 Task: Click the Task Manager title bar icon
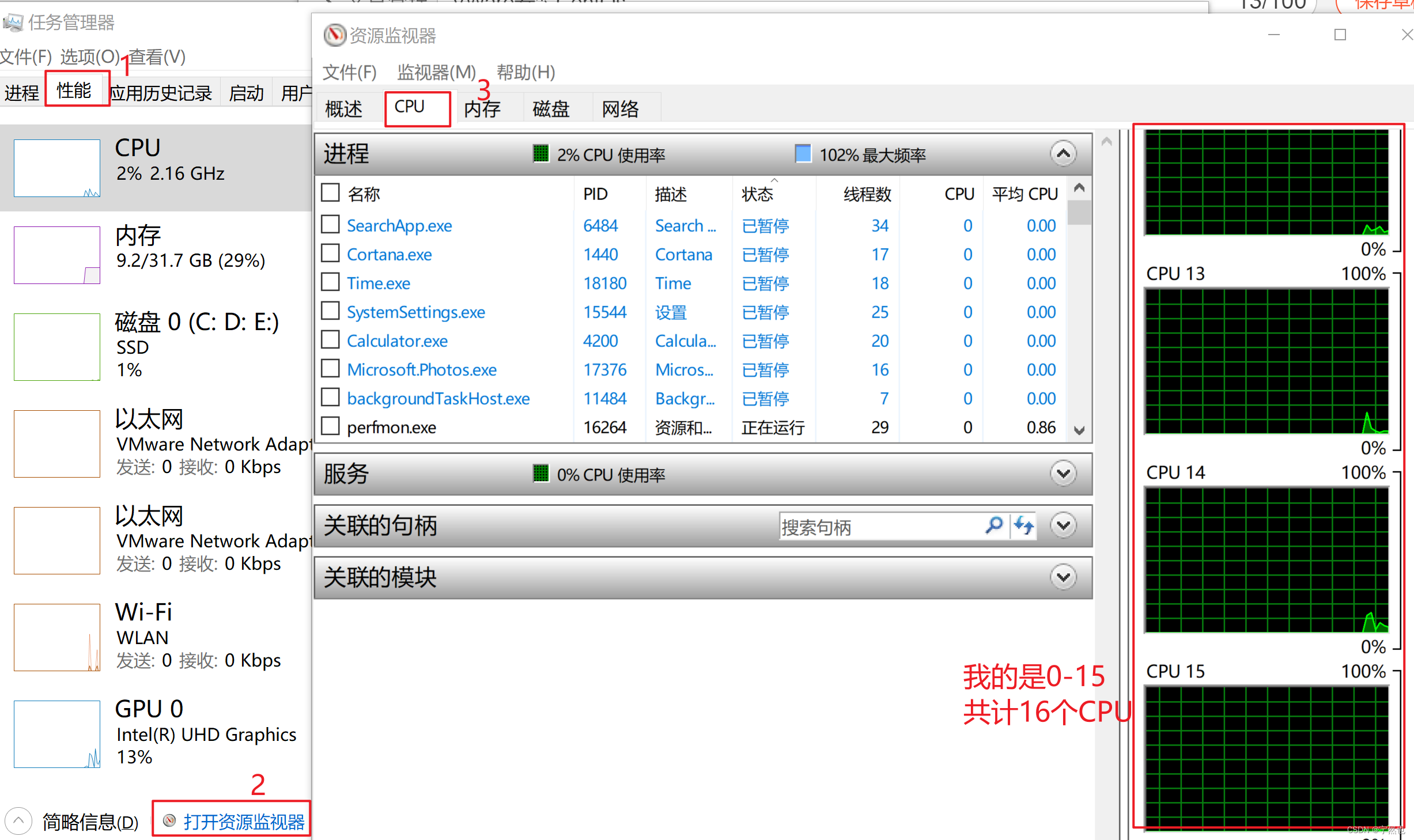pyautogui.click(x=14, y=22)
